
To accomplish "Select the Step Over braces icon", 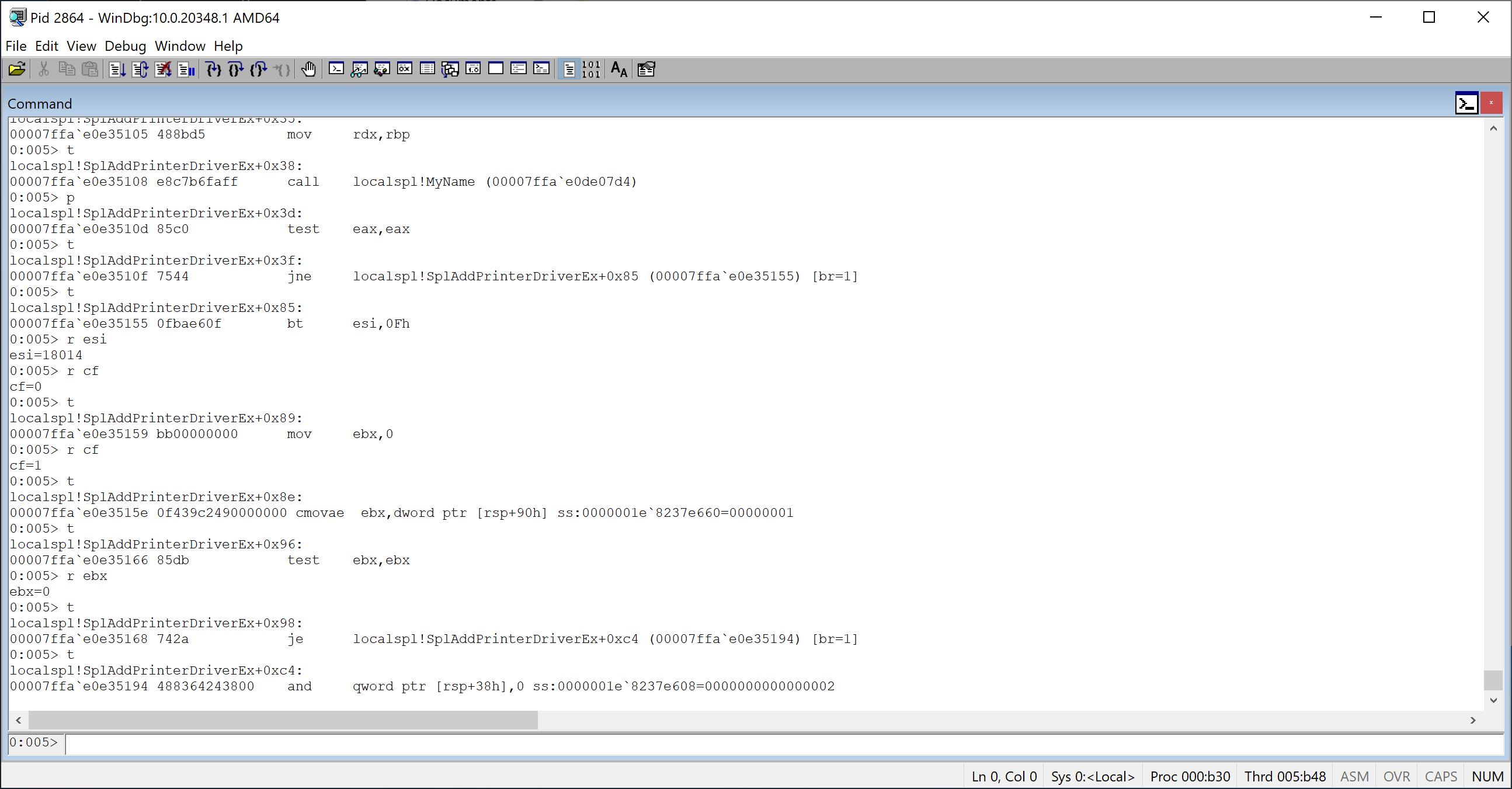I will 236,69.
